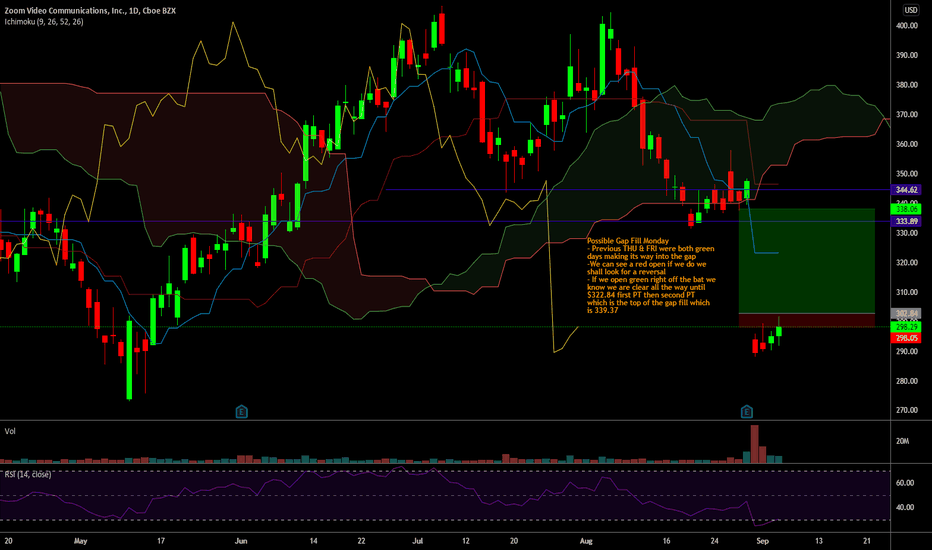The width and height of the screenshot is (932, 550).
Task: Click the 13 date on time axis
Action: [818, 541]
